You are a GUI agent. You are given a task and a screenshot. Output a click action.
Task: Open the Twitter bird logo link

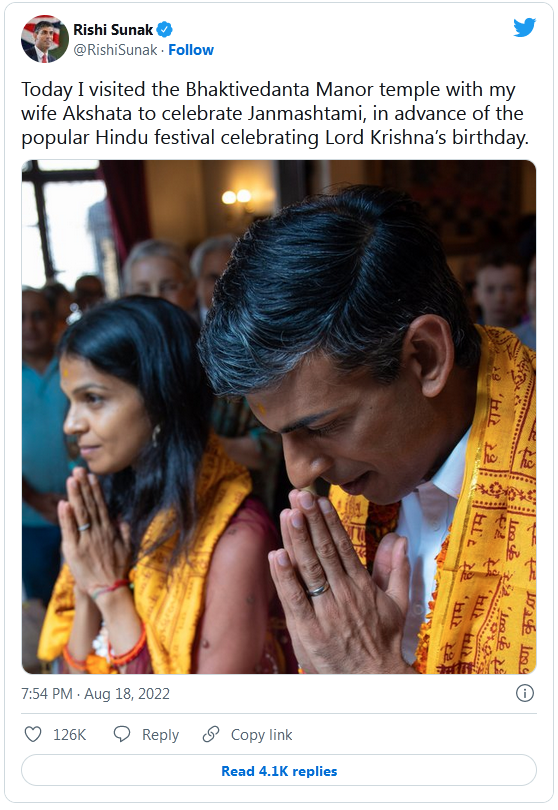pos(524,27)
